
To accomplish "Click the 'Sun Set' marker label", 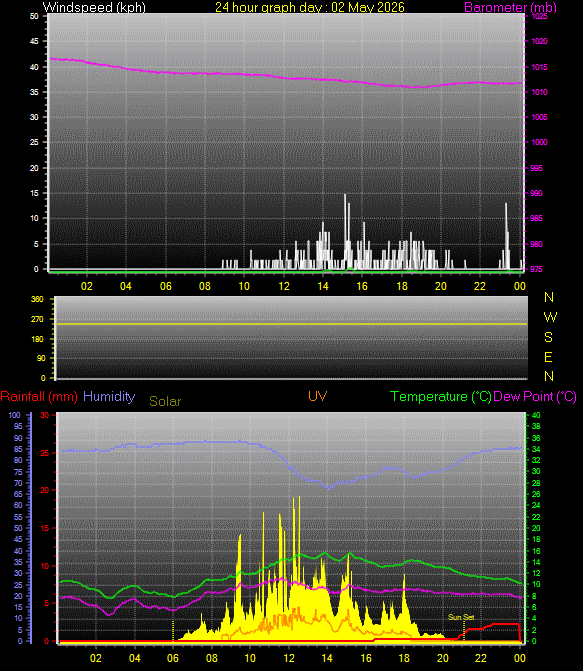I will click(461, 617).
